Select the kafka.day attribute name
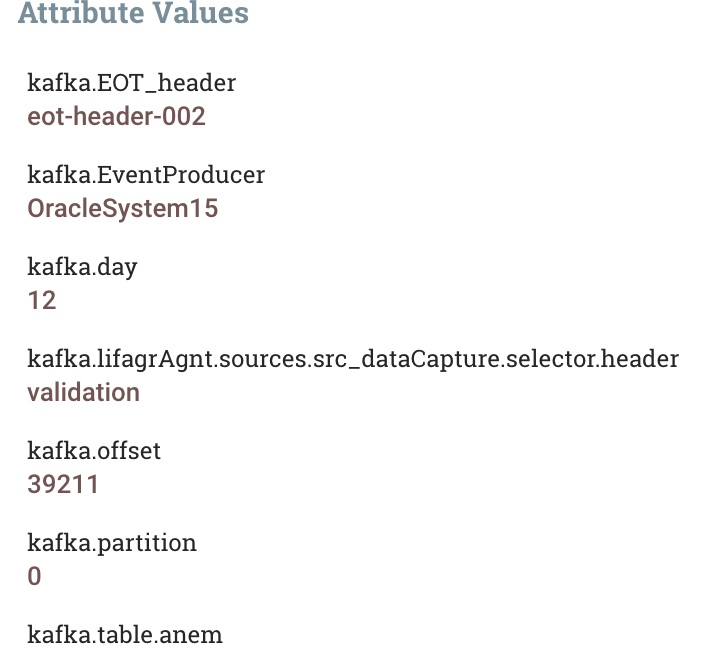Viewport: 710px width, 658px height. (x=82, y=267)
